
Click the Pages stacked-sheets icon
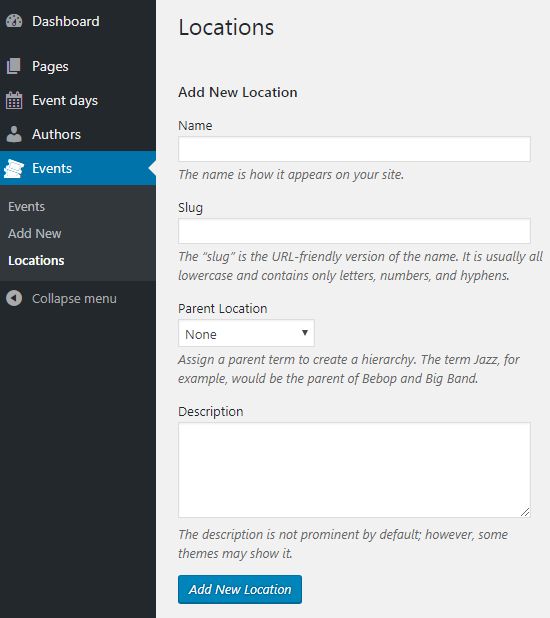(x=14, y=66)
